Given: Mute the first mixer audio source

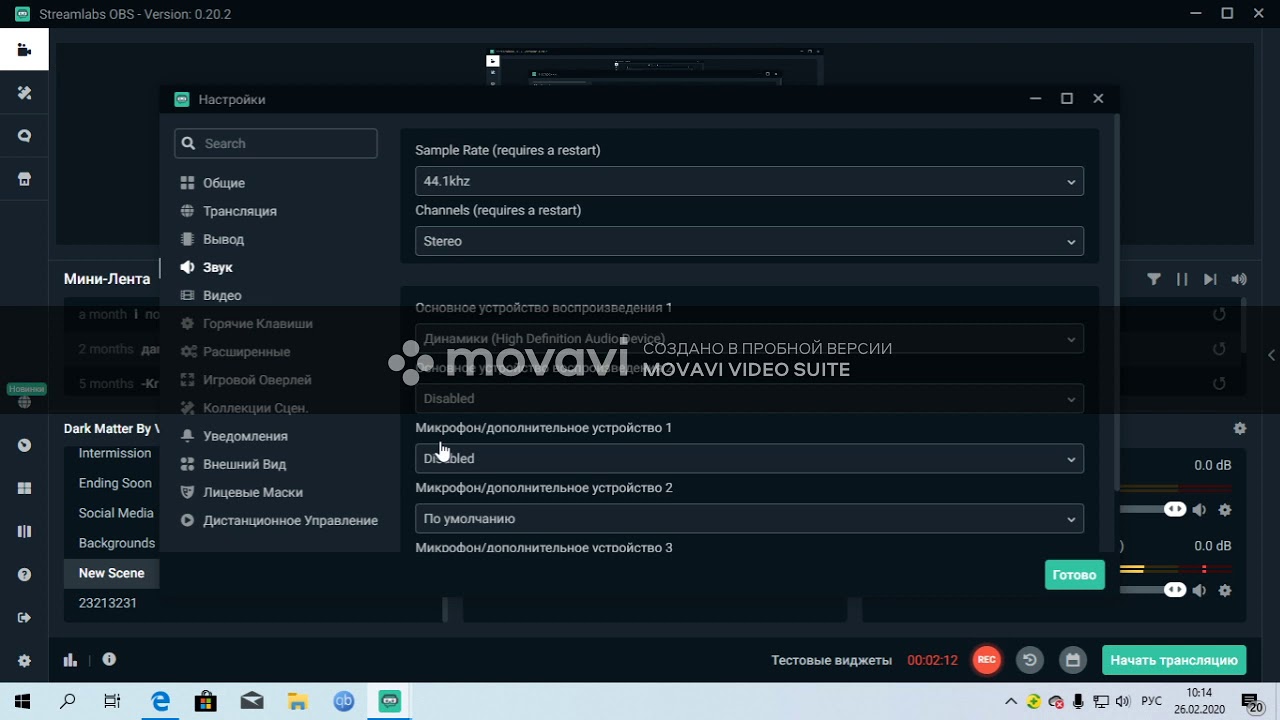Looking at the screenshot, I should (x=1199, y=510).
